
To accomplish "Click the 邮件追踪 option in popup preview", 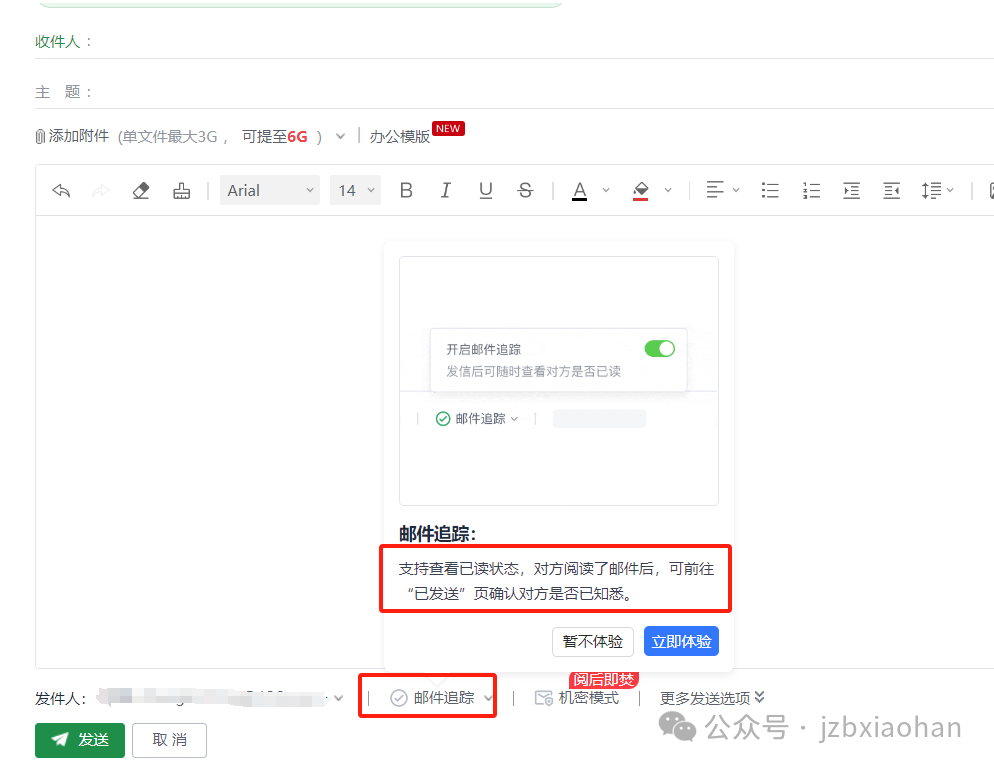I will click(477, 419).
